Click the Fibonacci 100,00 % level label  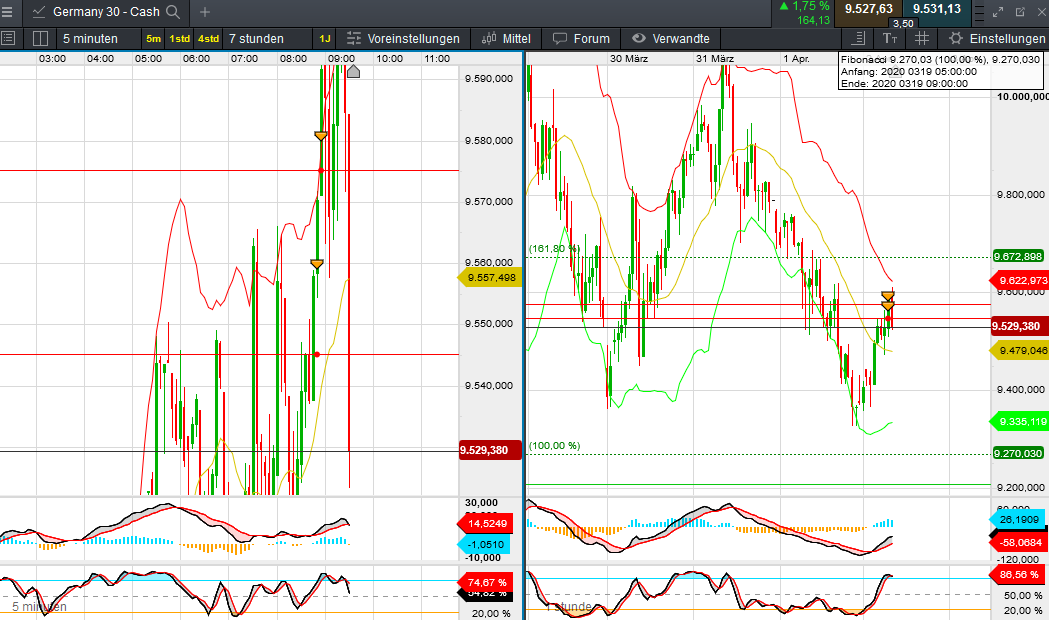pyautogui.click(x=554, y=445)
